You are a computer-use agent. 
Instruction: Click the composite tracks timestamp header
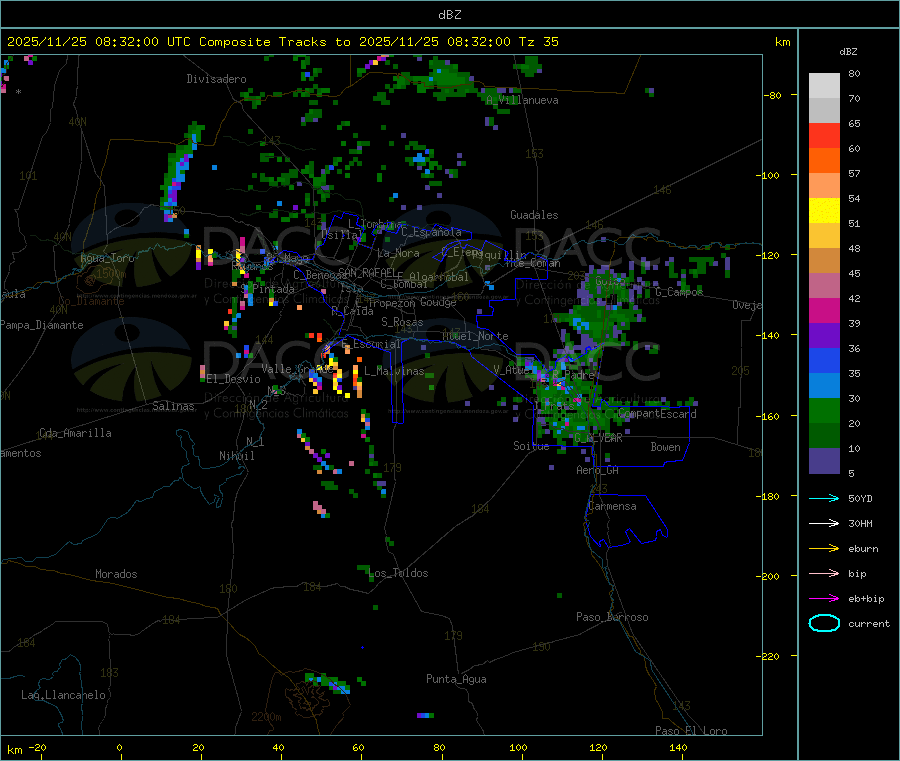coord(282,42)
